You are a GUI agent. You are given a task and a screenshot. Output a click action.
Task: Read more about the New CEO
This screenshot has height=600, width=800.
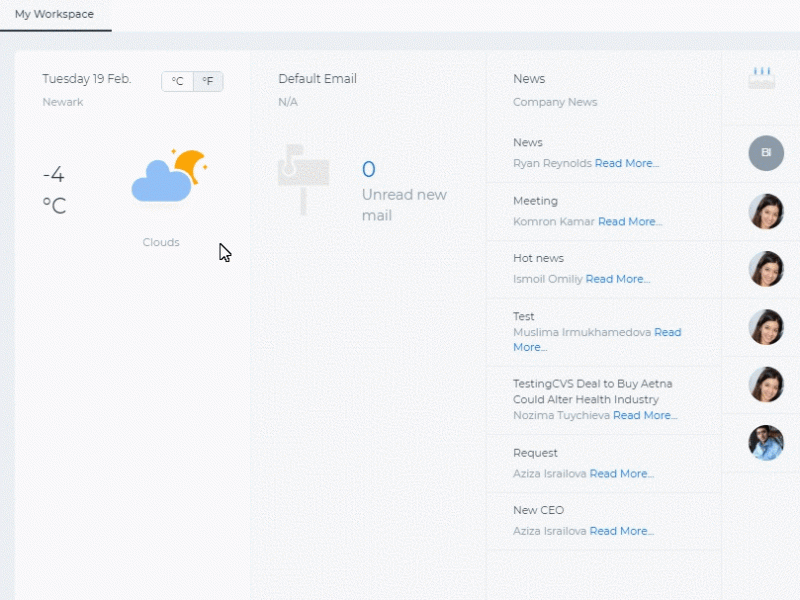coord(621,531)
